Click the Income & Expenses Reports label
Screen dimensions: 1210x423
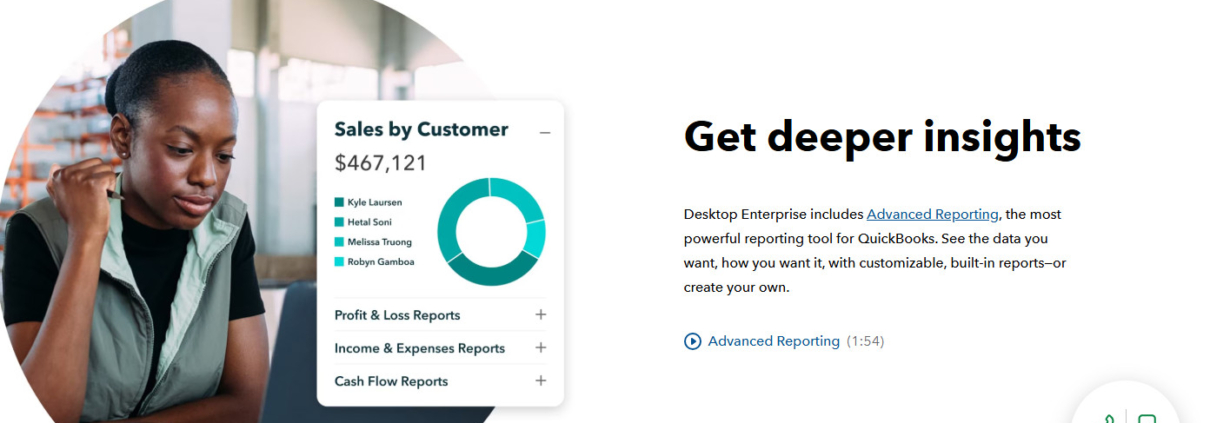pos(419,348)
